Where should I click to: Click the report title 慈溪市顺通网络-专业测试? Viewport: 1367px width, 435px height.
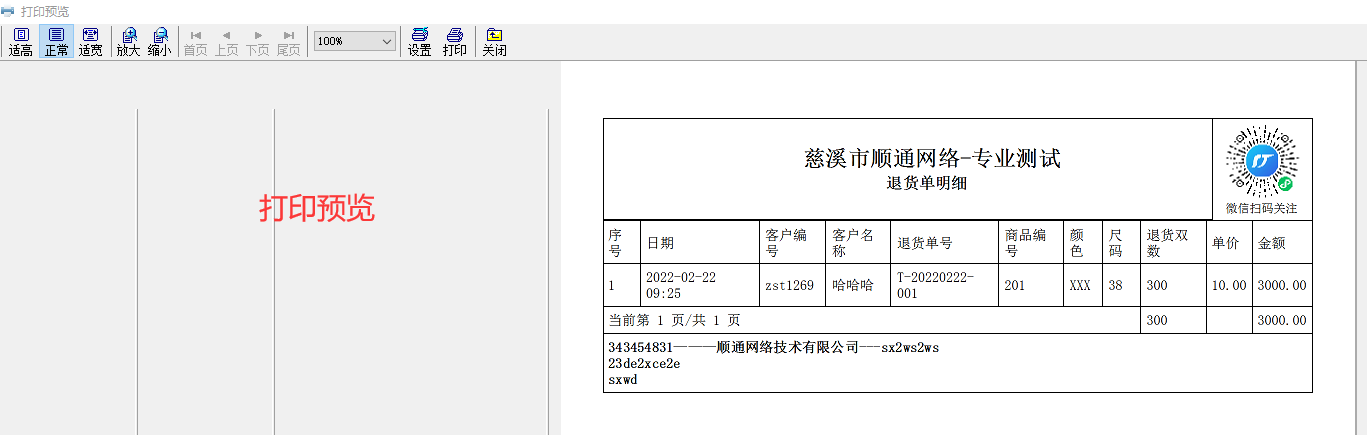[932, 158]
